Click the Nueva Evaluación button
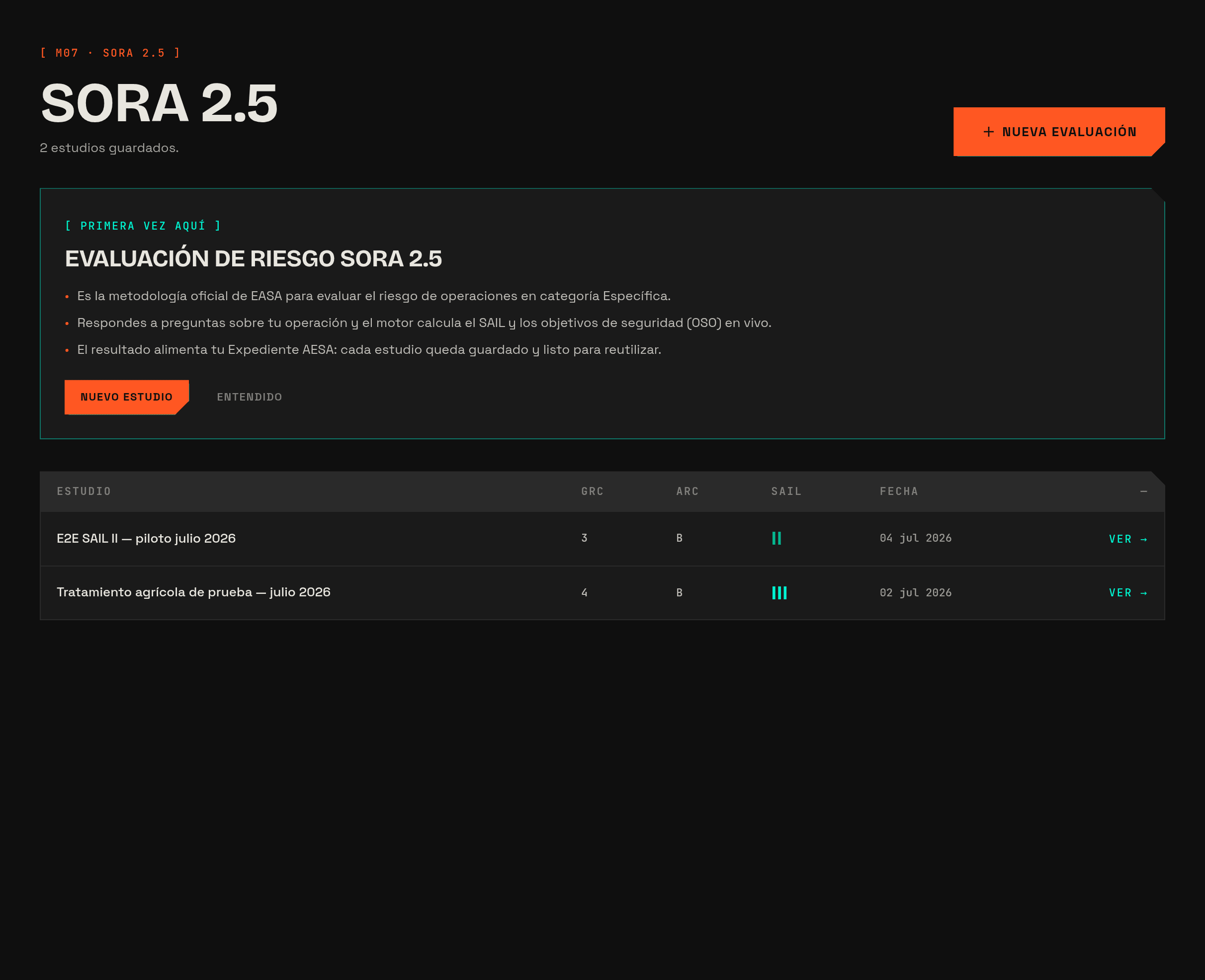Viewport: 1205px width, 980px height. (x=1059, y=132)
